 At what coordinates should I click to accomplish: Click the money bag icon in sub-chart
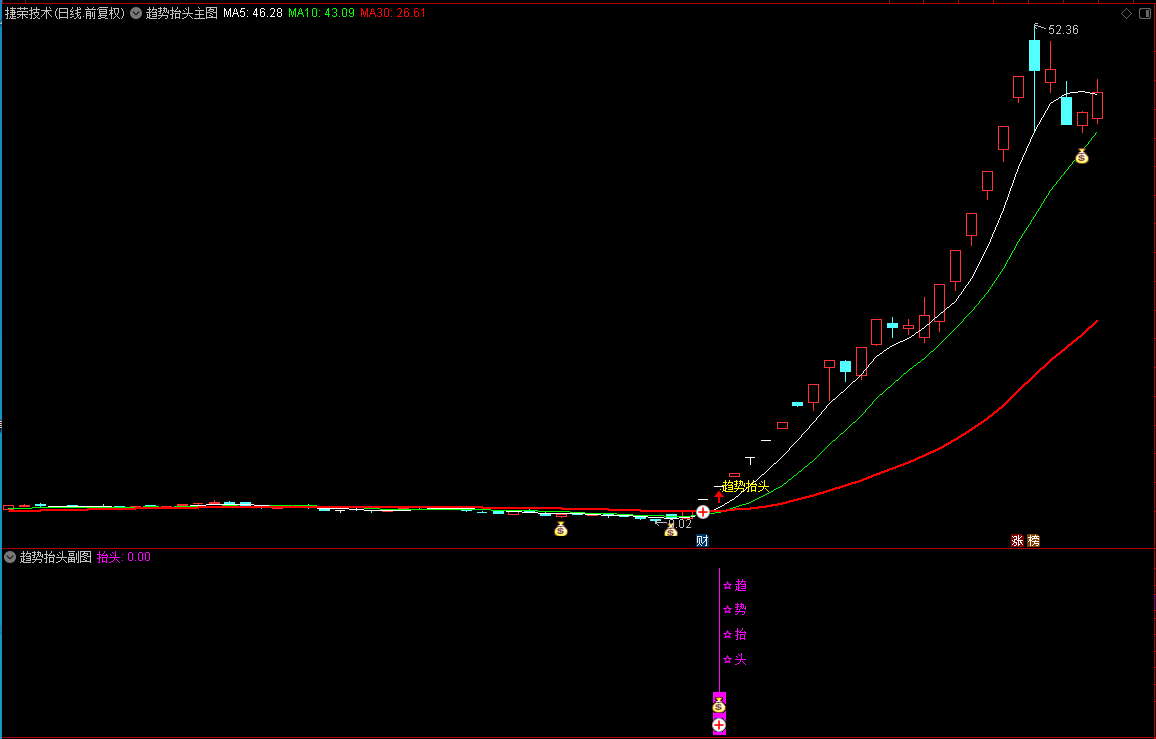719,705
